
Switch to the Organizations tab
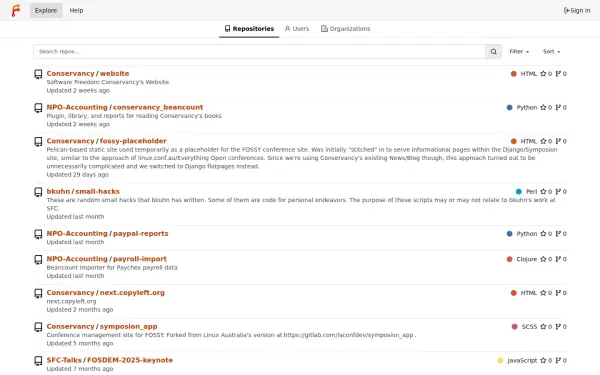tap(346, 29)
